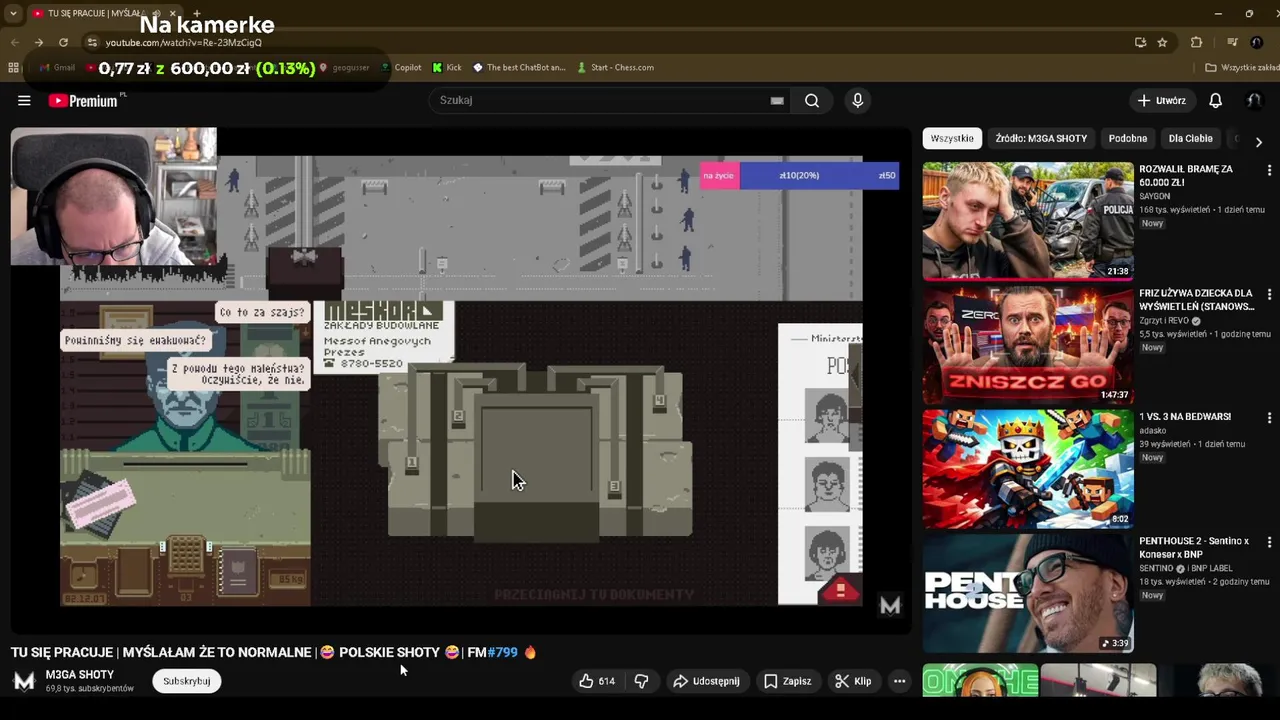This screenshot has width=1280, height=720.
Task: Click the #799 hashtag link in title
Action: tap(502, 652)
